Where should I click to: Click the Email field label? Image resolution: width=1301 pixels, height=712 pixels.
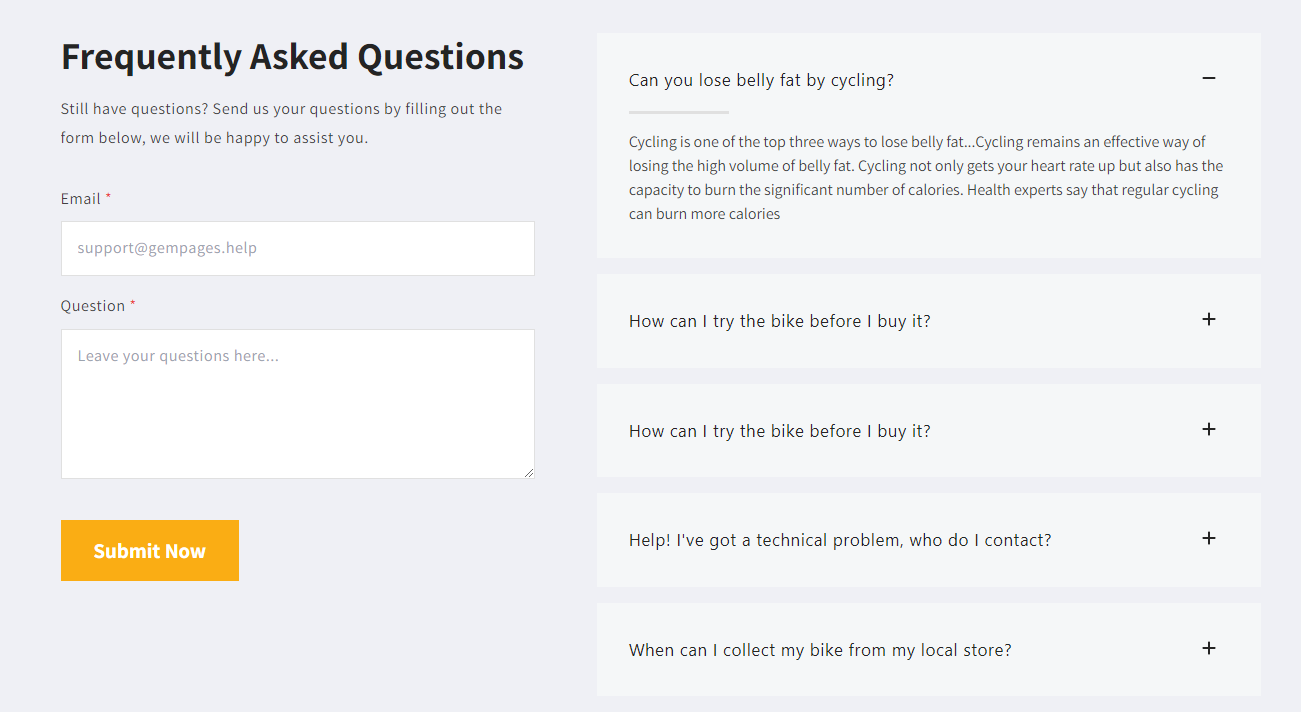click(80, 199)
